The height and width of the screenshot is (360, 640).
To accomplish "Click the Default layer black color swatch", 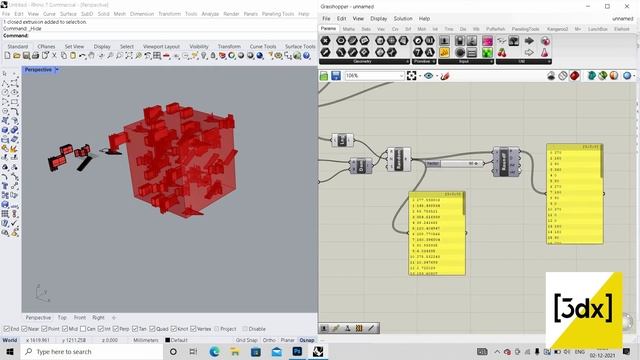I will point(167,340).
